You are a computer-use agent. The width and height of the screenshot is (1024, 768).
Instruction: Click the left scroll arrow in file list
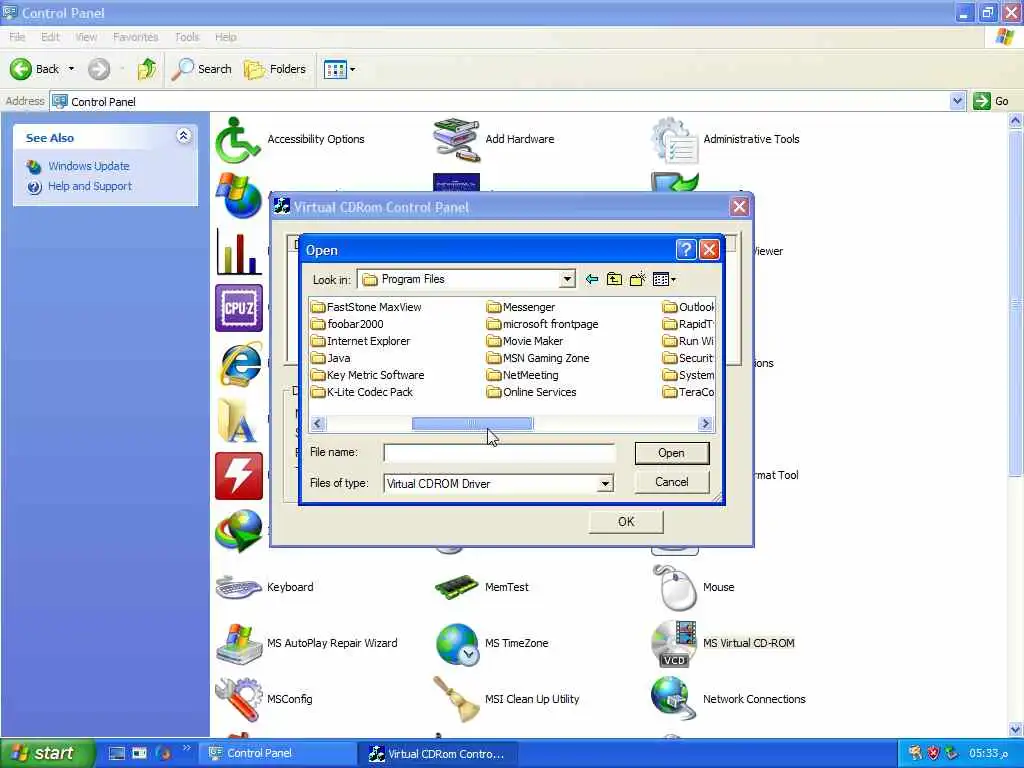coord(317,424)
